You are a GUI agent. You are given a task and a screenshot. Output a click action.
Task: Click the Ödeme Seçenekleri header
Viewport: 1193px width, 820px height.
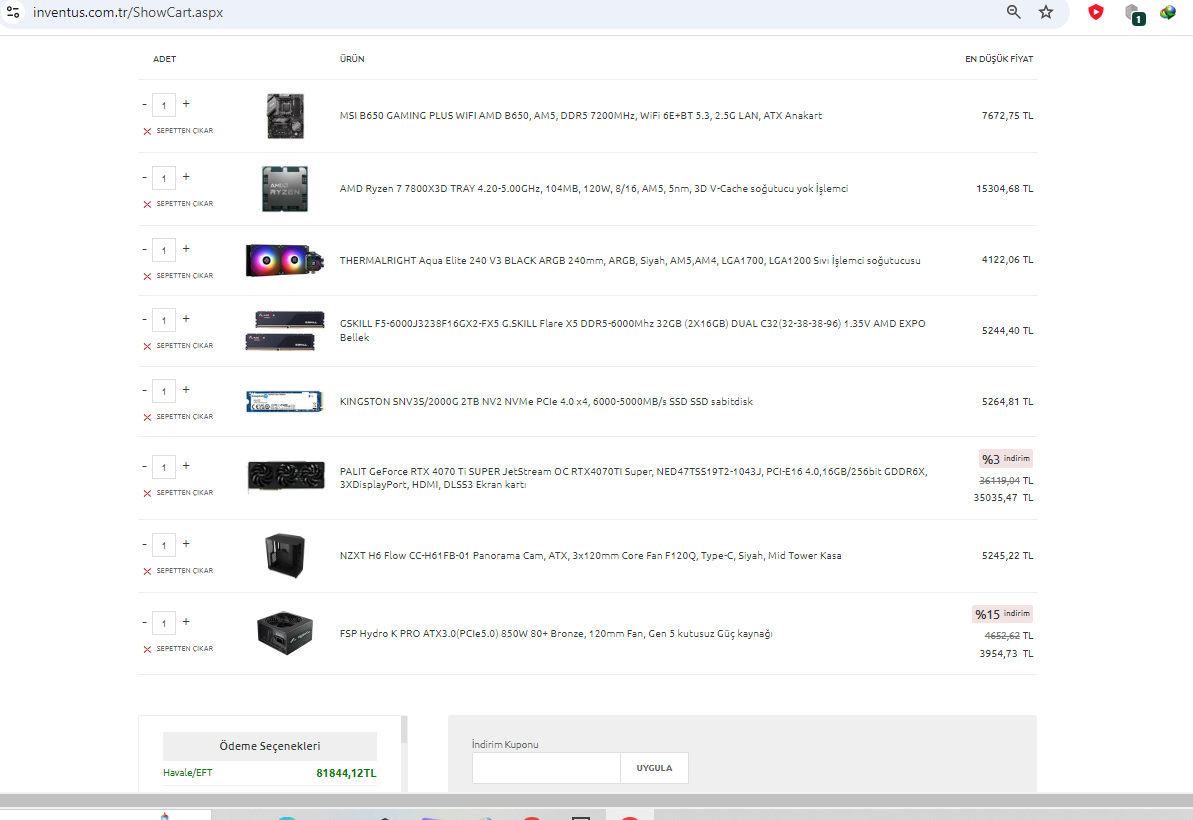click(270, 746)
